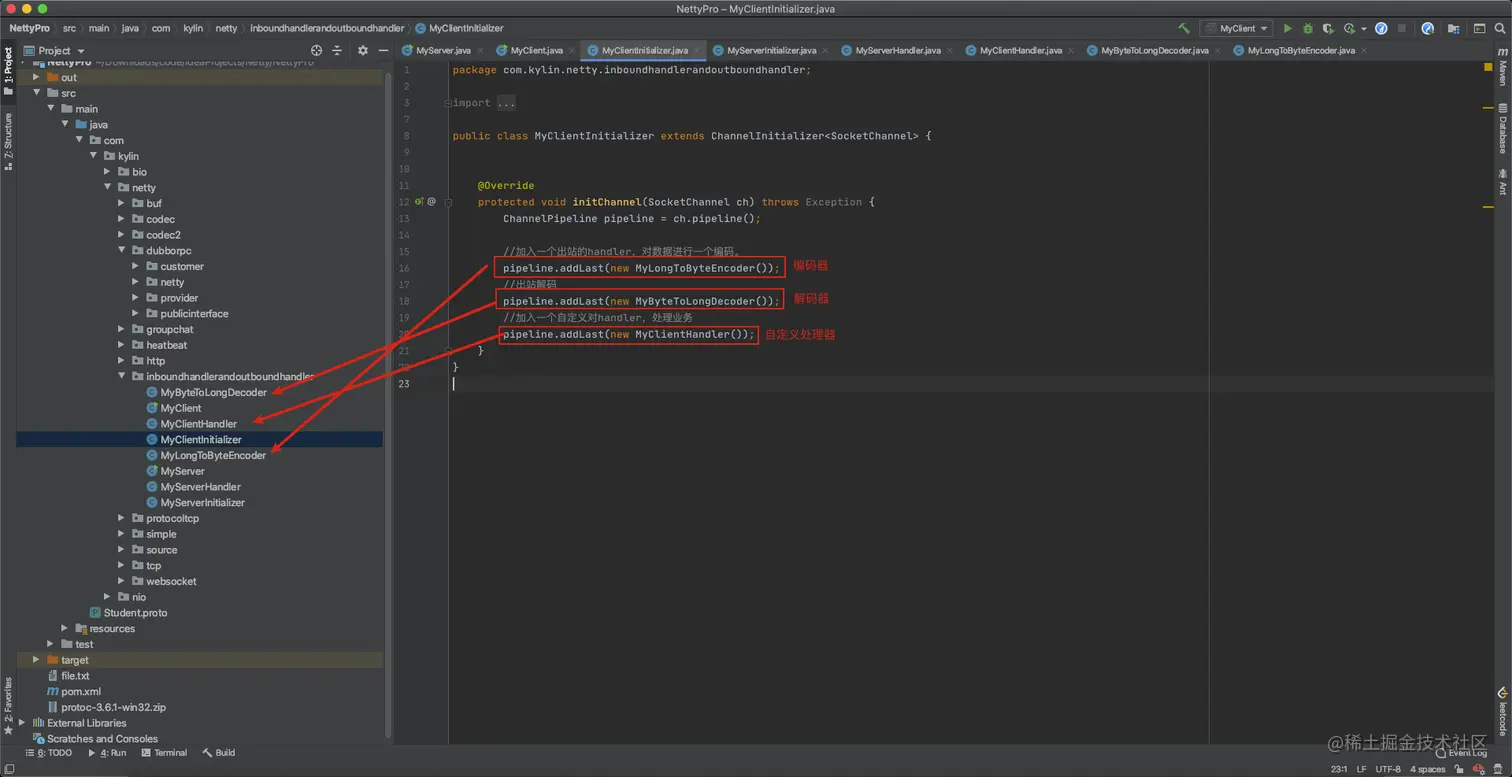Toggle the Favorites tool window
The image size is (1512, 777).
coord(8,705)
